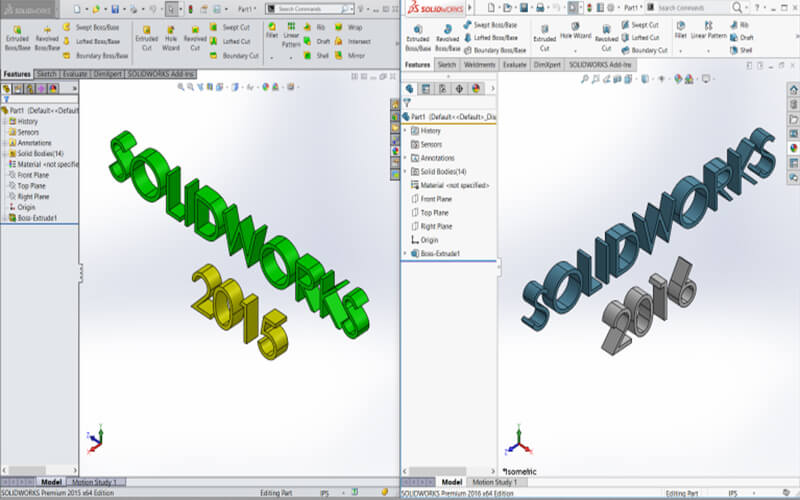Expand SOLIDWORKS logo menu arrow, 2016 window
The height and width of the screenshot is (500, 800).
[470, 8]
